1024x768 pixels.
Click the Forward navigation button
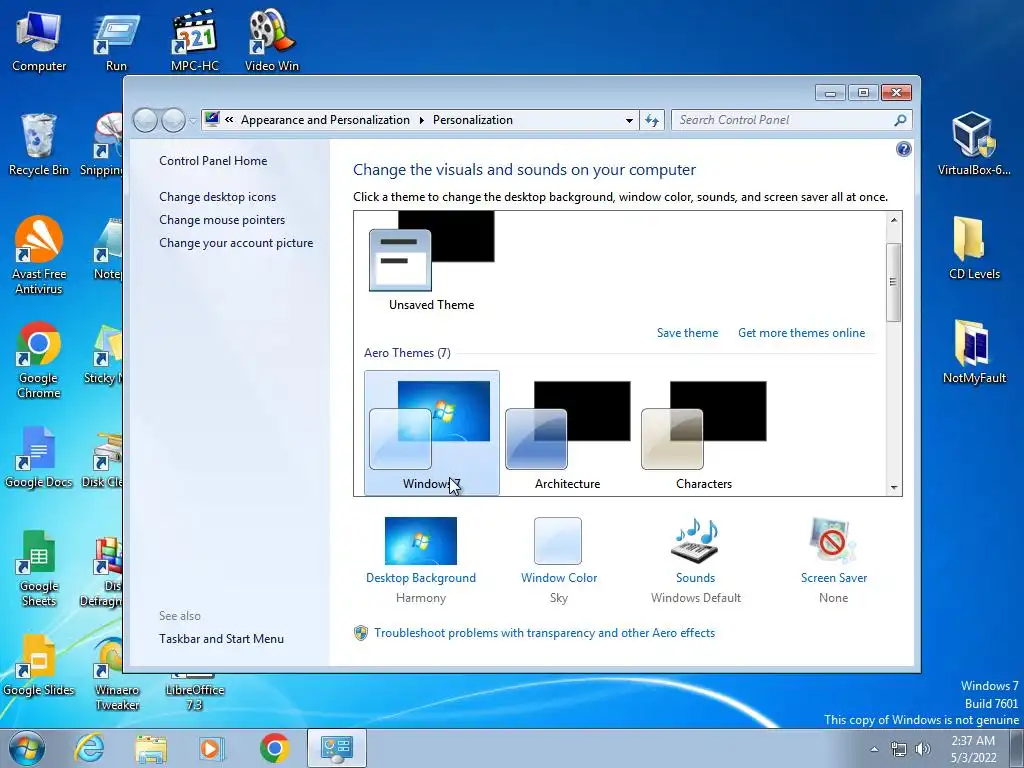(x=173, y=120)
